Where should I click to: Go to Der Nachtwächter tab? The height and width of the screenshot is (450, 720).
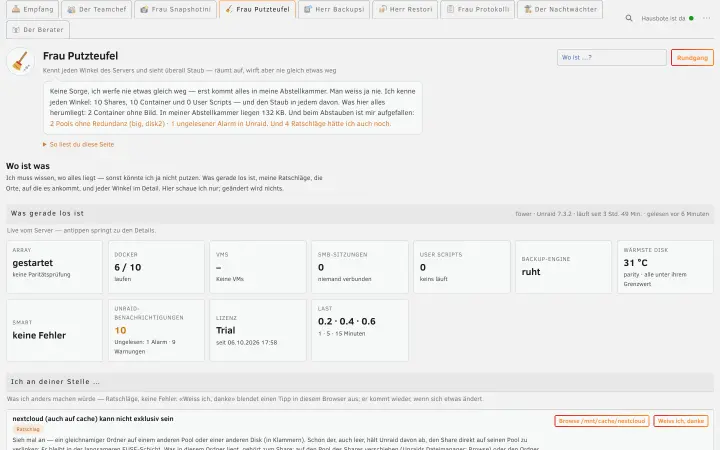[x=560, y=9]
